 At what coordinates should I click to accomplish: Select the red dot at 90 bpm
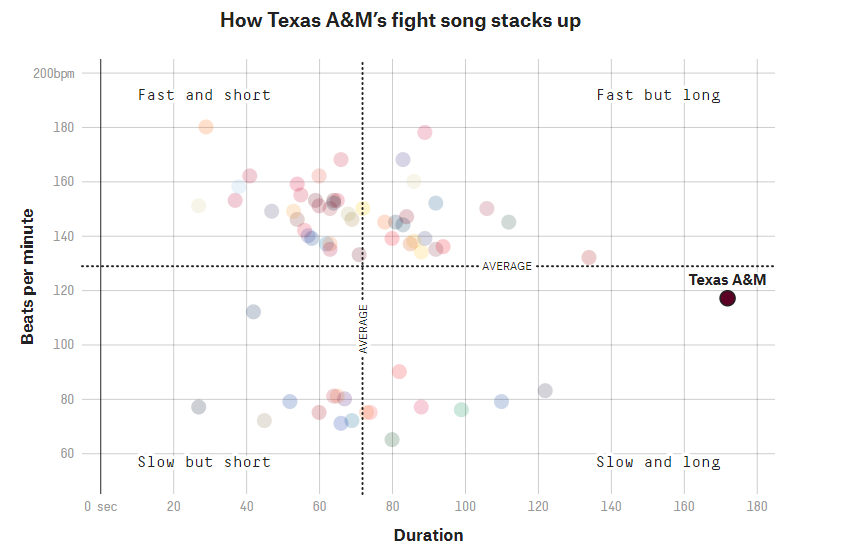[399, 372]
